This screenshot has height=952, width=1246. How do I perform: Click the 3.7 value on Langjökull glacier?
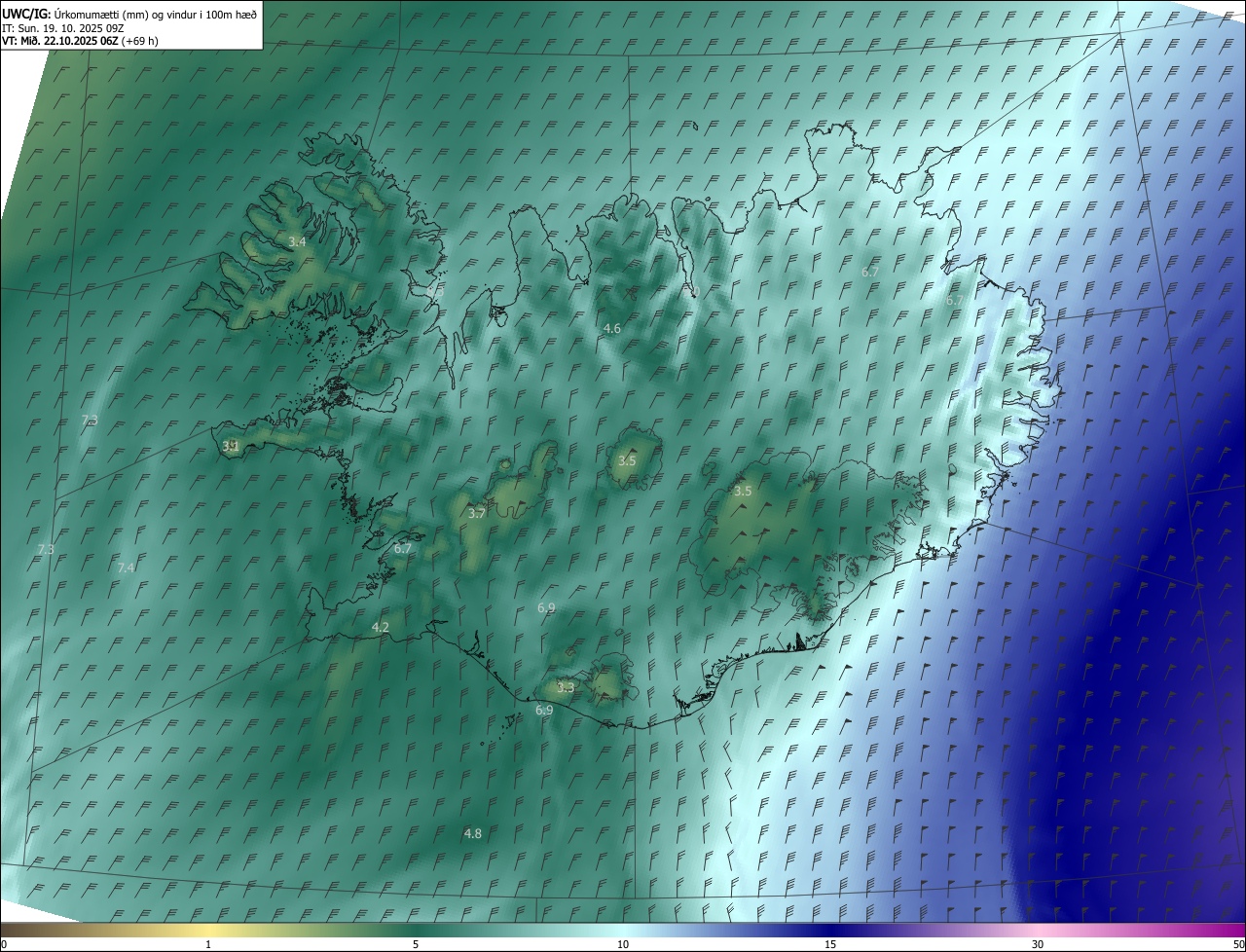476,513
